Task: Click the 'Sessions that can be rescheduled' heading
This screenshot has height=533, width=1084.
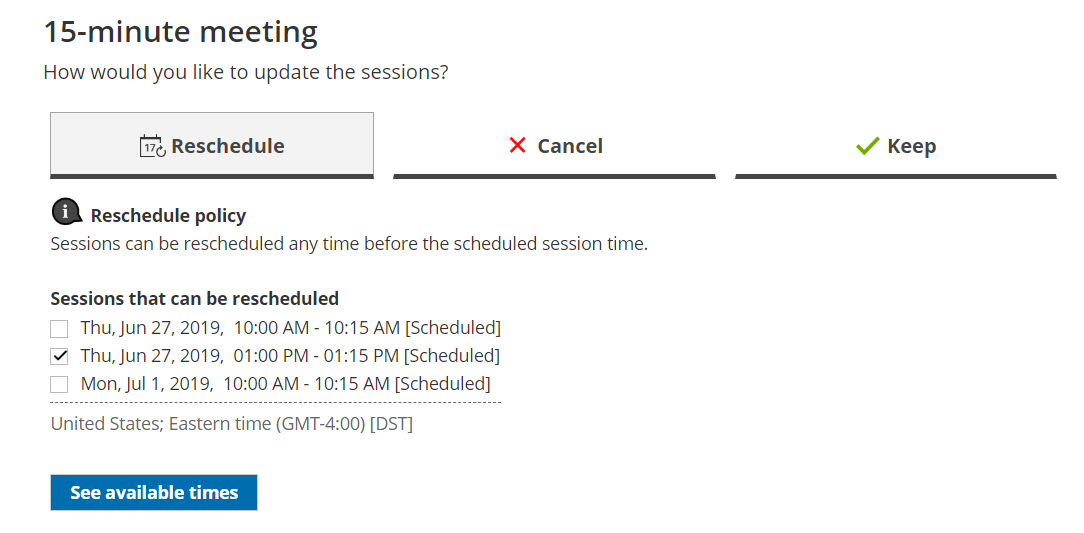Action: coord(195,298)
